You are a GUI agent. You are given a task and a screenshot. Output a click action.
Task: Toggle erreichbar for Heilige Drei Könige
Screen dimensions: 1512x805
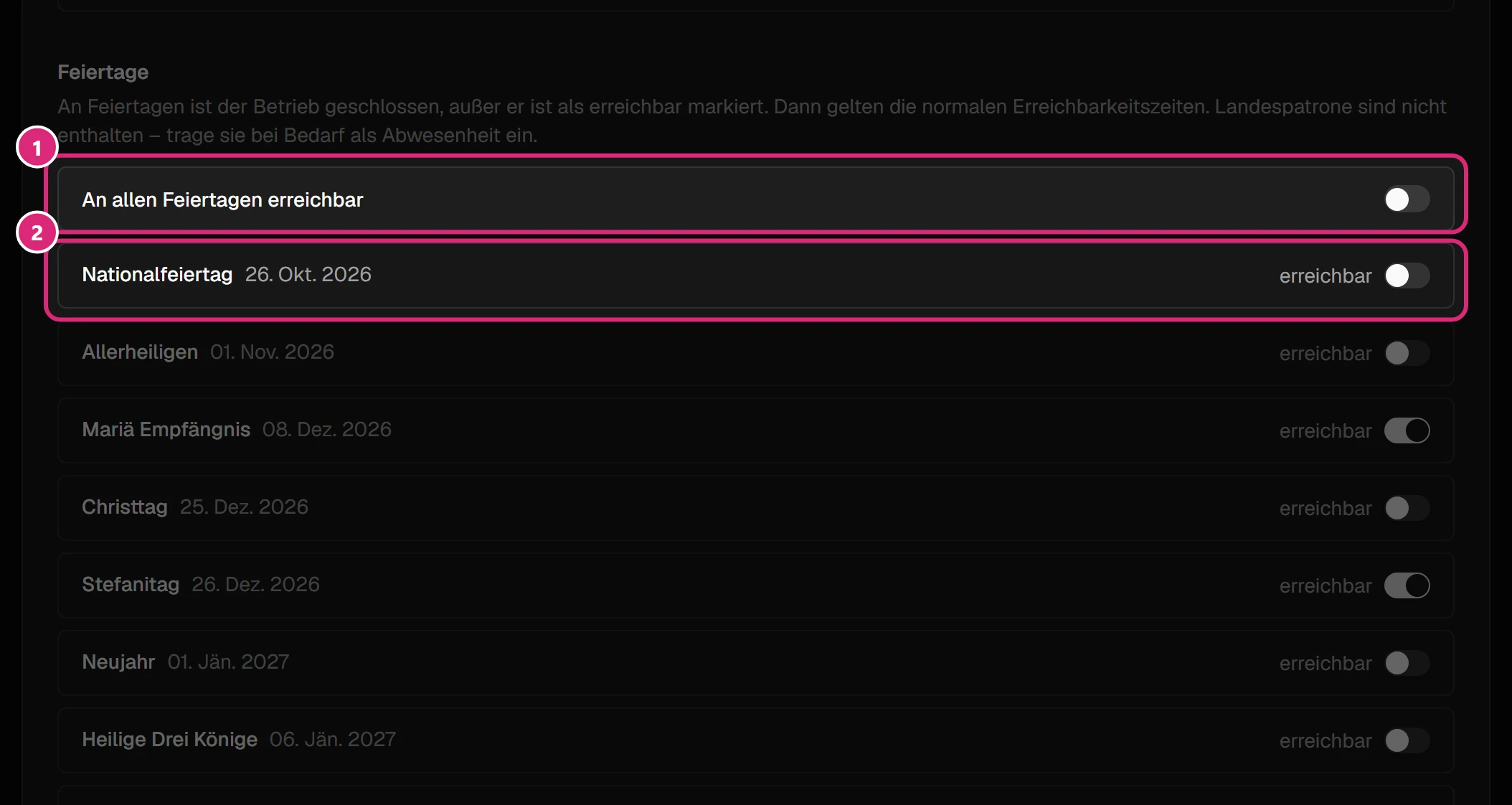1407,740
